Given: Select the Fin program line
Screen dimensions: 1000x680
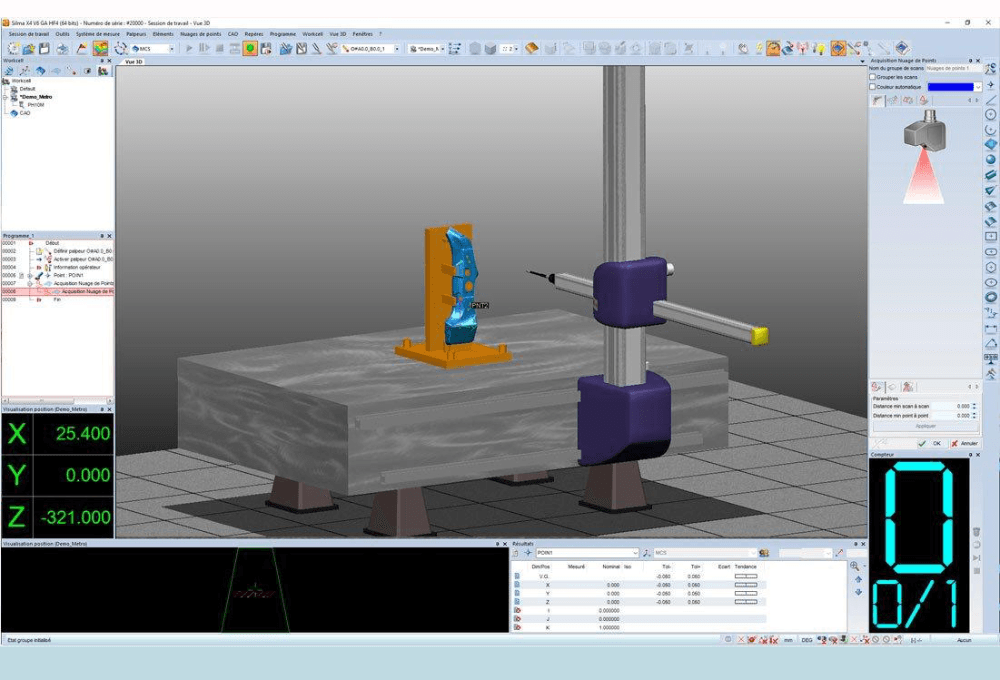Looking at the screenshot, I should point(57,299).
